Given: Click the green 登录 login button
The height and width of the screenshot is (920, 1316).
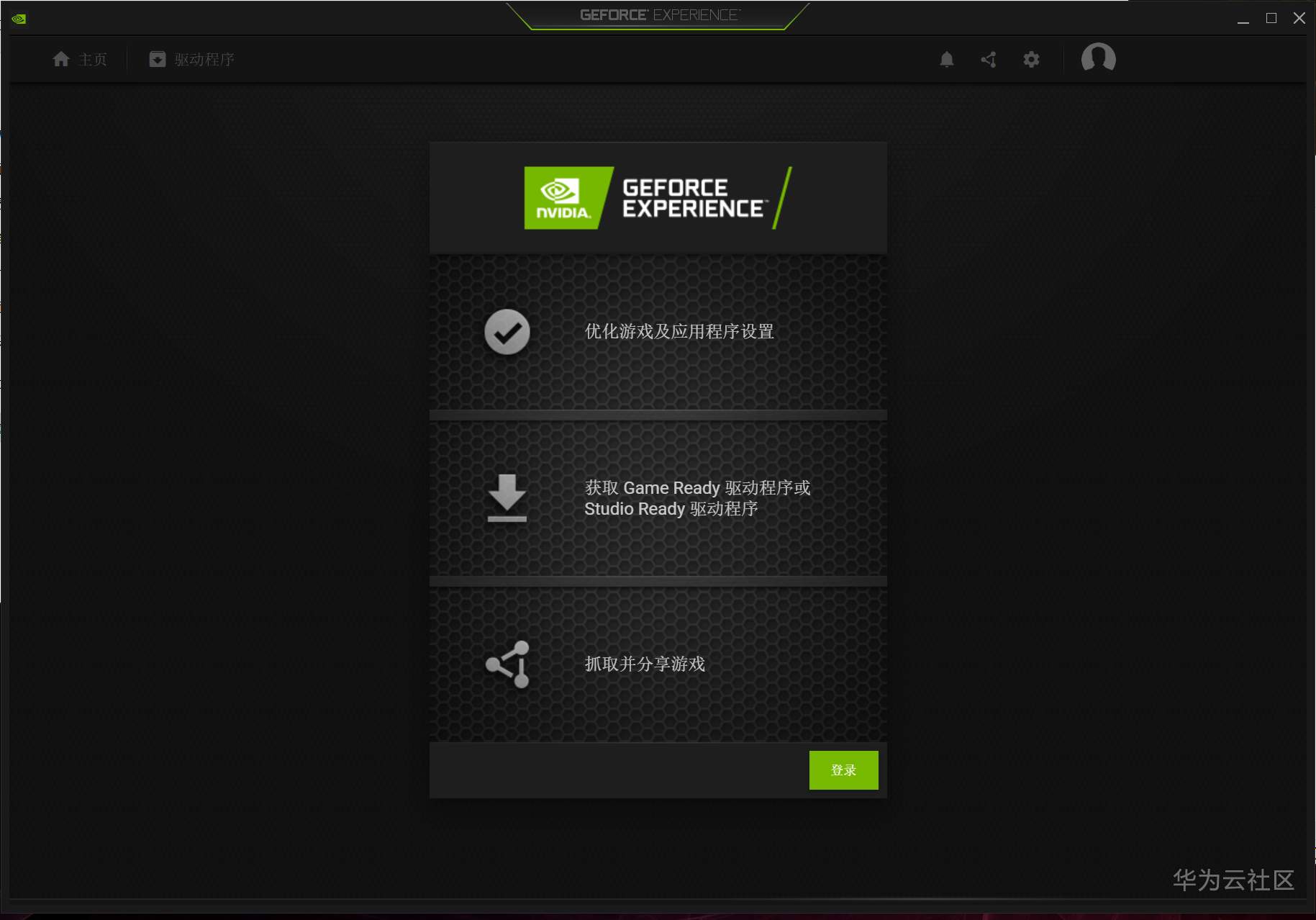Looking at the screenshot, I should (843, 770).
